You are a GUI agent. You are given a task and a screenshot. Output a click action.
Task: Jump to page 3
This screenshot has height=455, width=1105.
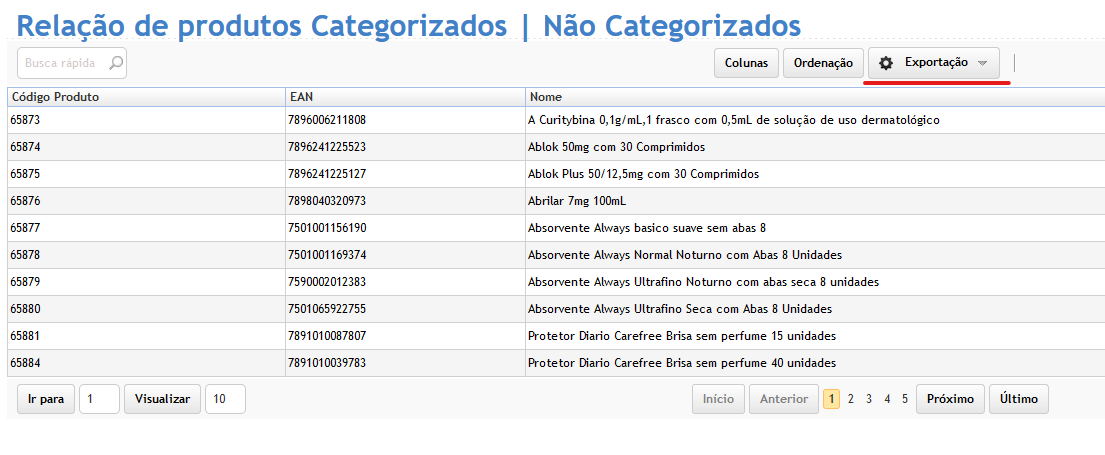pos(869,399)
